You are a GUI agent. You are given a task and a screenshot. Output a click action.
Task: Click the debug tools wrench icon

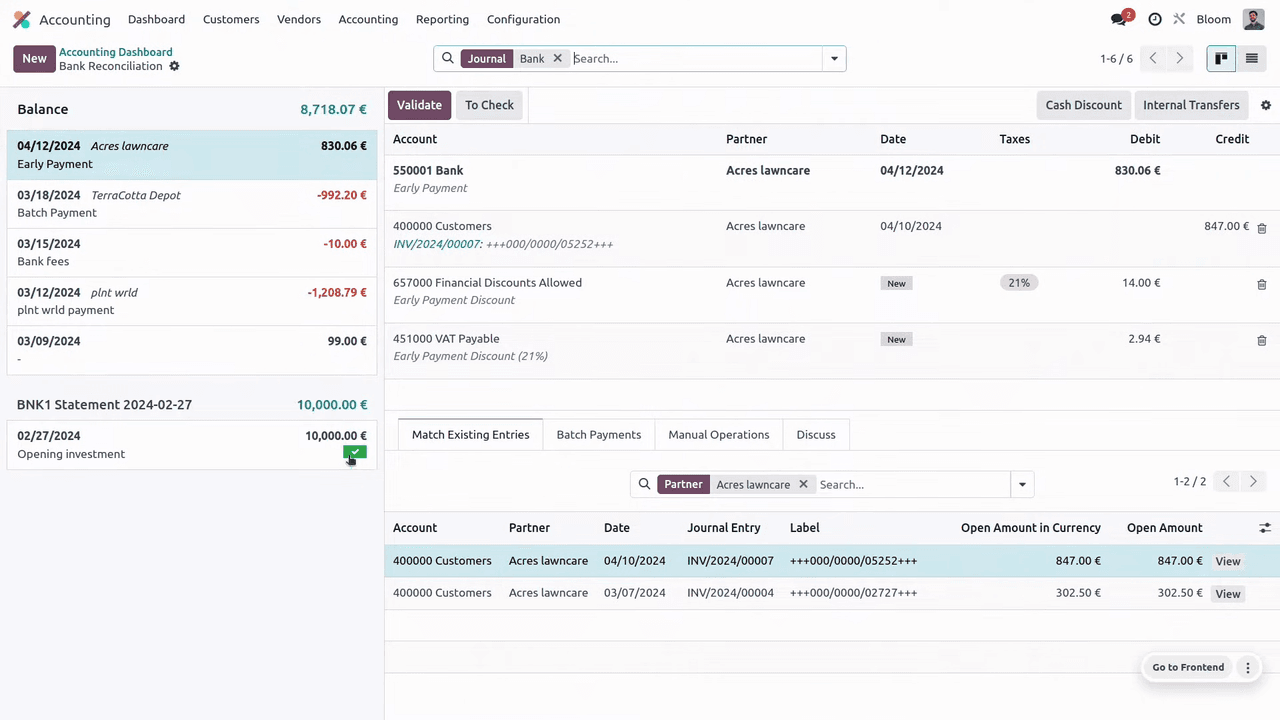point(1179,19)
